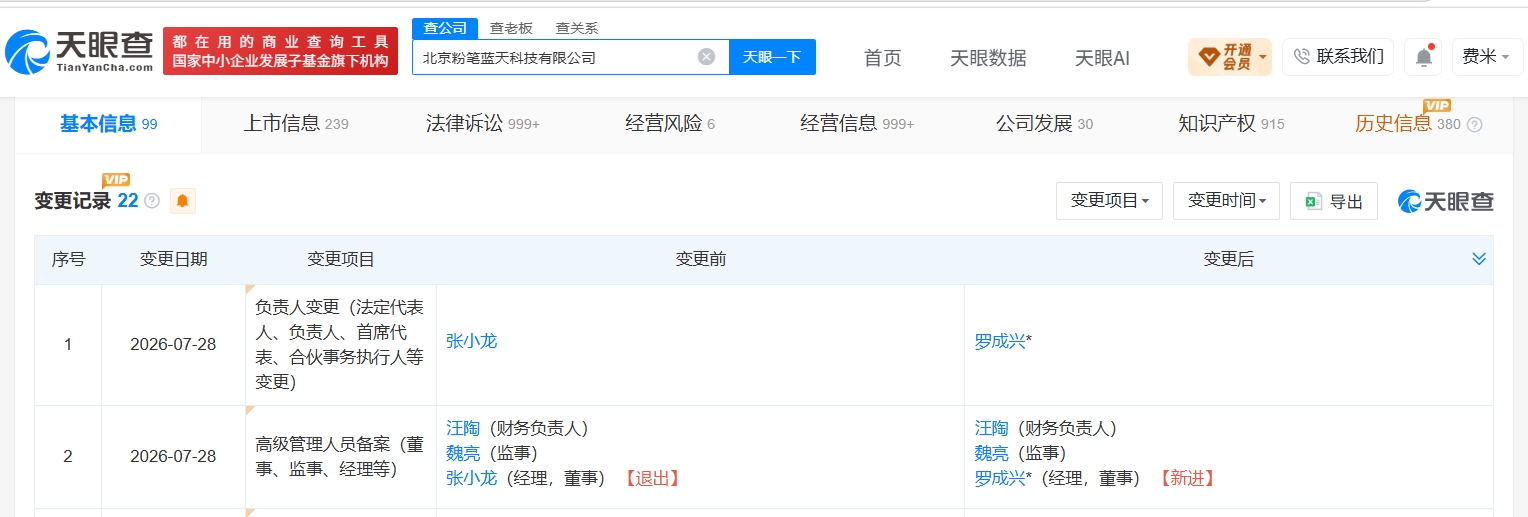Click 天眼一下 search button

pos(772,57)
